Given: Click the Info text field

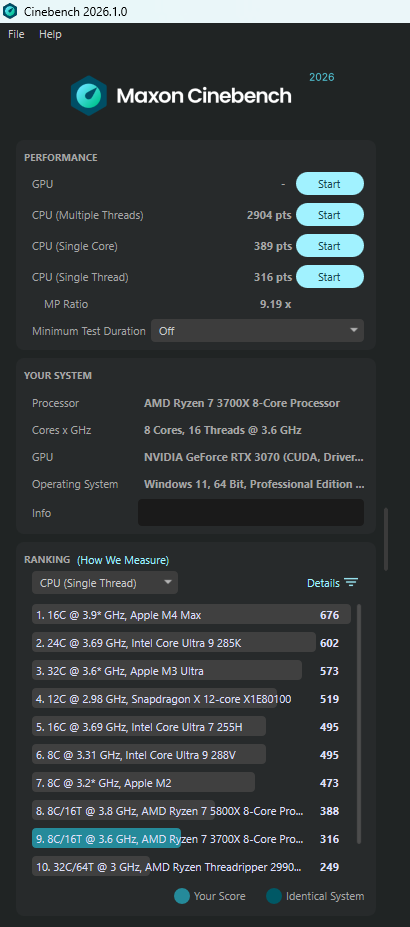Looking at the screenshot, I should pos(251,513).
